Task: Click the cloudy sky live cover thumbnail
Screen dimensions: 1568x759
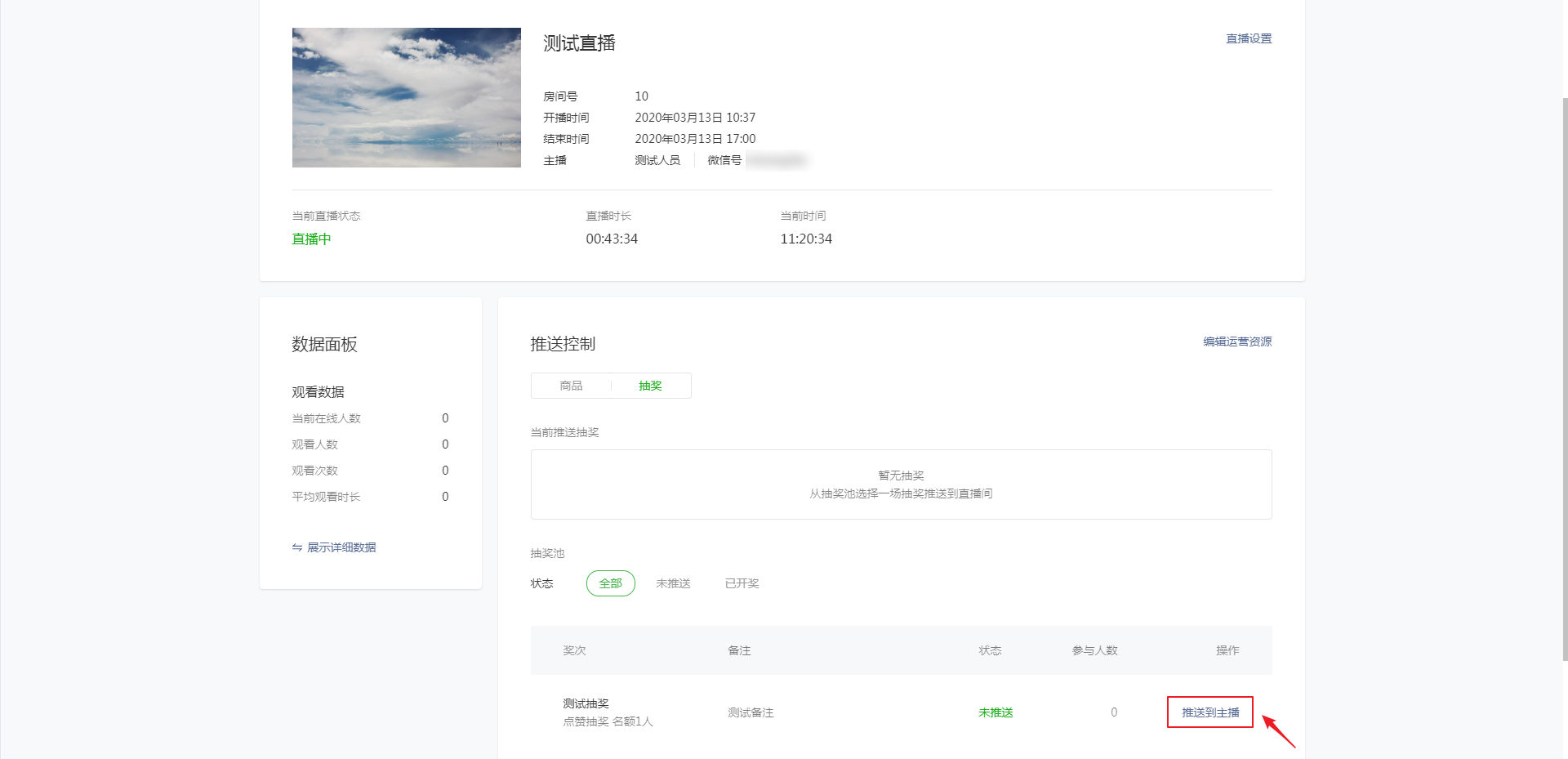Action: [406, 97]
